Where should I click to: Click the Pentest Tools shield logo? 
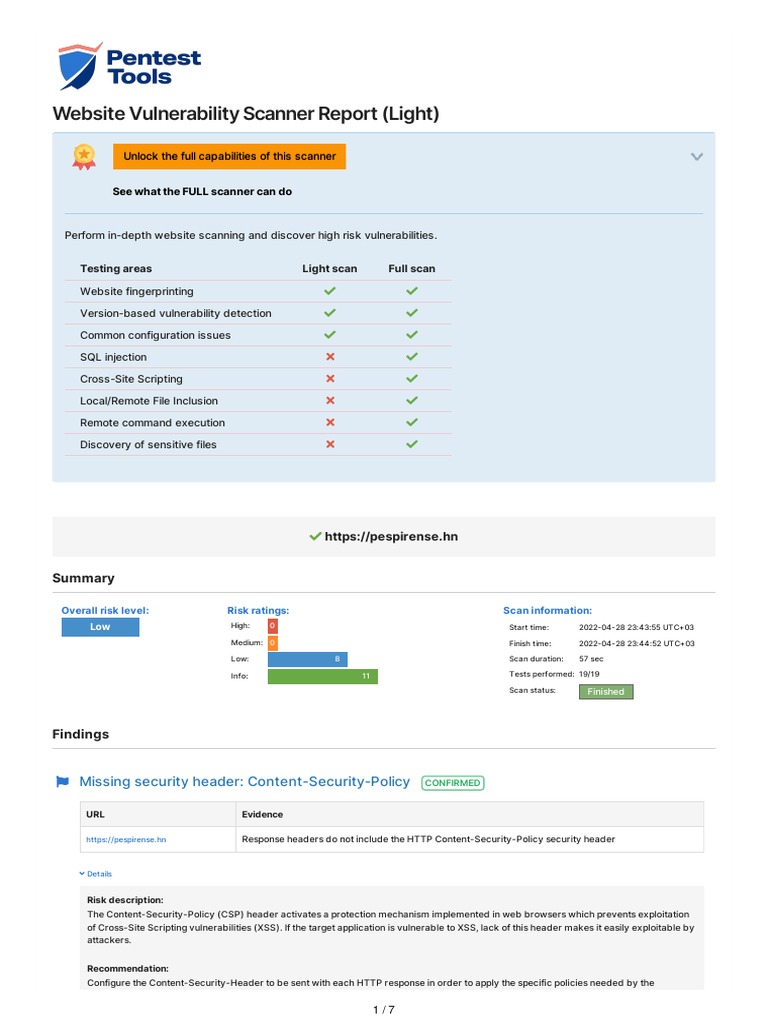[80, 67]
